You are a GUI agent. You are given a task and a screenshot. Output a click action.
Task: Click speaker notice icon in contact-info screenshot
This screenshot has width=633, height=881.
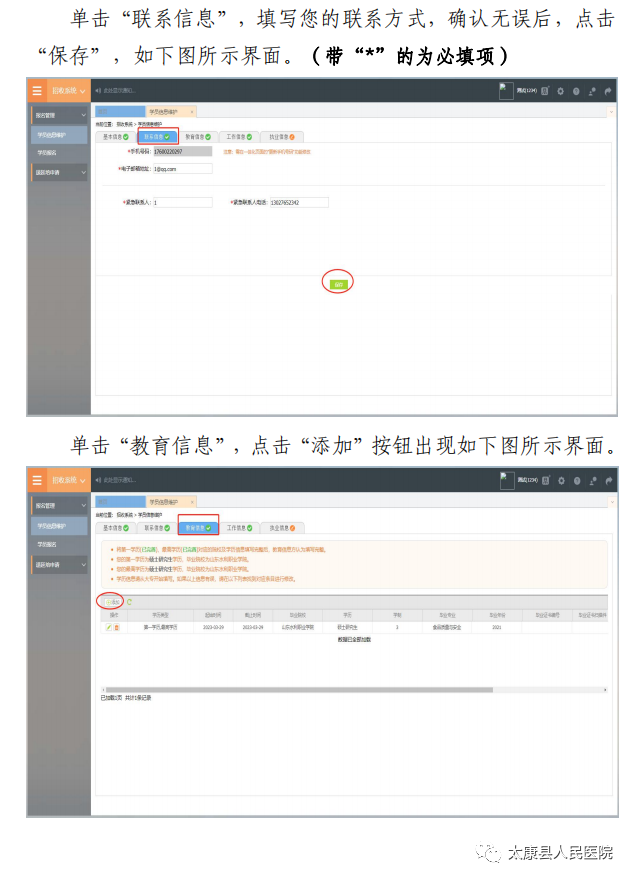(98, 90)
